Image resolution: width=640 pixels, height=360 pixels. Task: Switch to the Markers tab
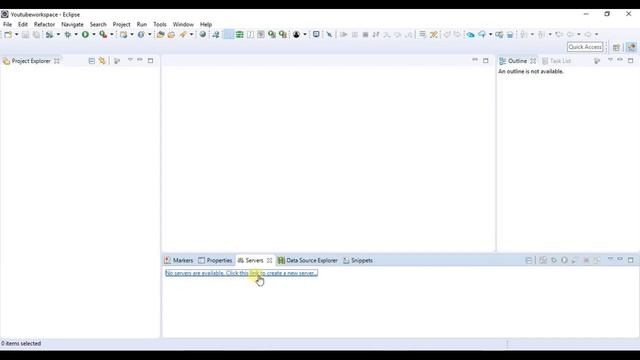coord(179,260)
